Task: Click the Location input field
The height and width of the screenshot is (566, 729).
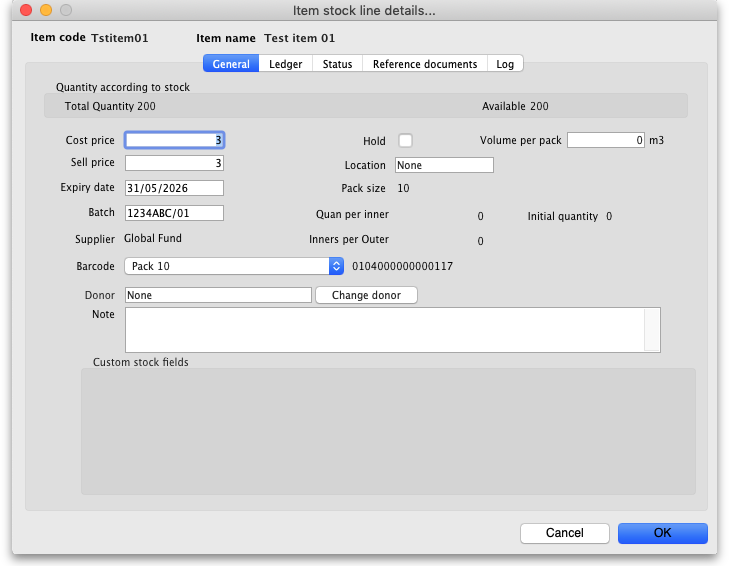Action: tap(444, 166)
